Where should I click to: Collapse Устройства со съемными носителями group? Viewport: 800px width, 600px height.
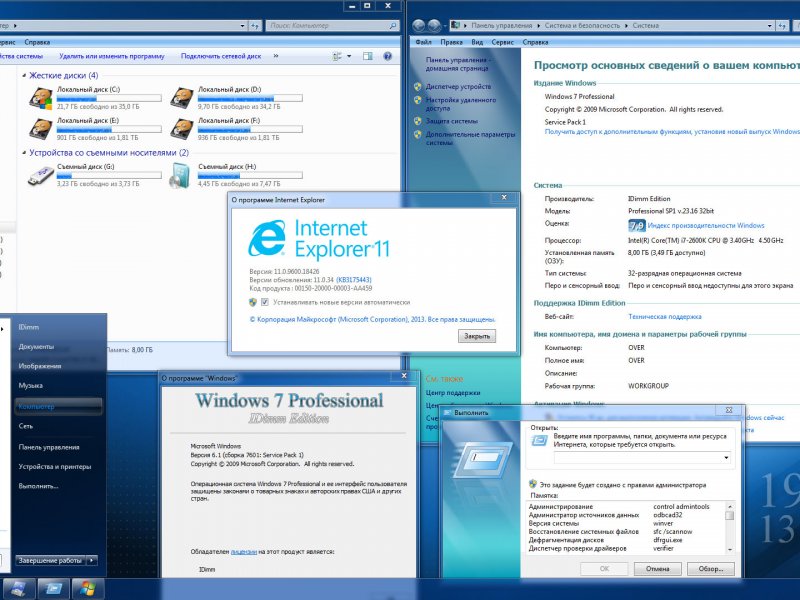click(x=24, y=153)
